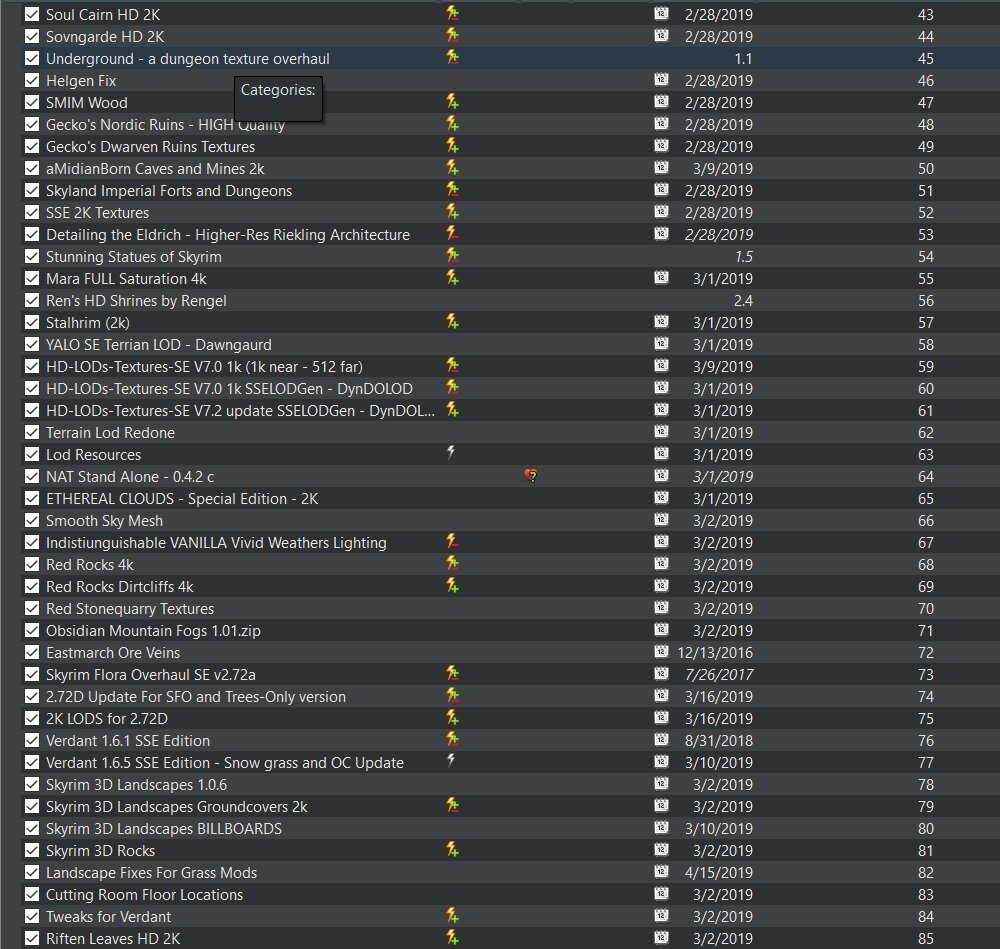
Task: Toggle the Cutting Room Floor Locations checkbox
Action: coord(32,894)
